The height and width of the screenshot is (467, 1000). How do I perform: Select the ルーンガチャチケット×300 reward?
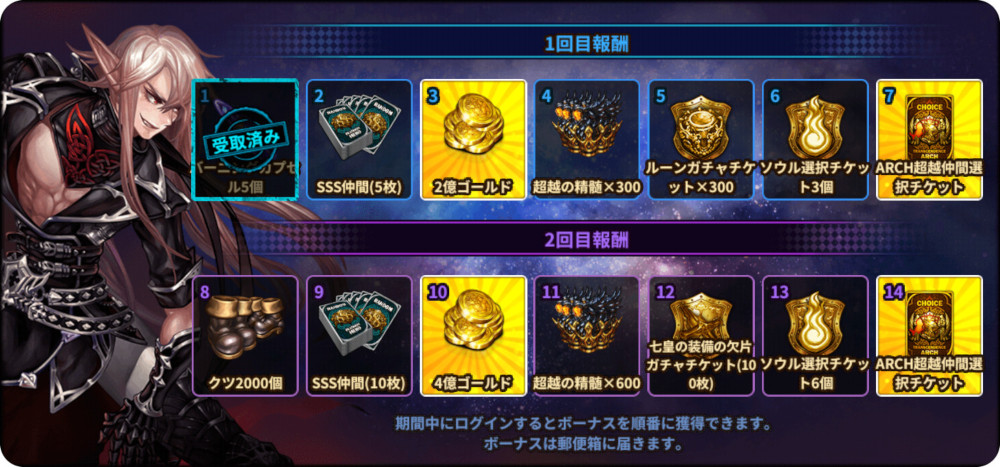[x=701, y=140]
